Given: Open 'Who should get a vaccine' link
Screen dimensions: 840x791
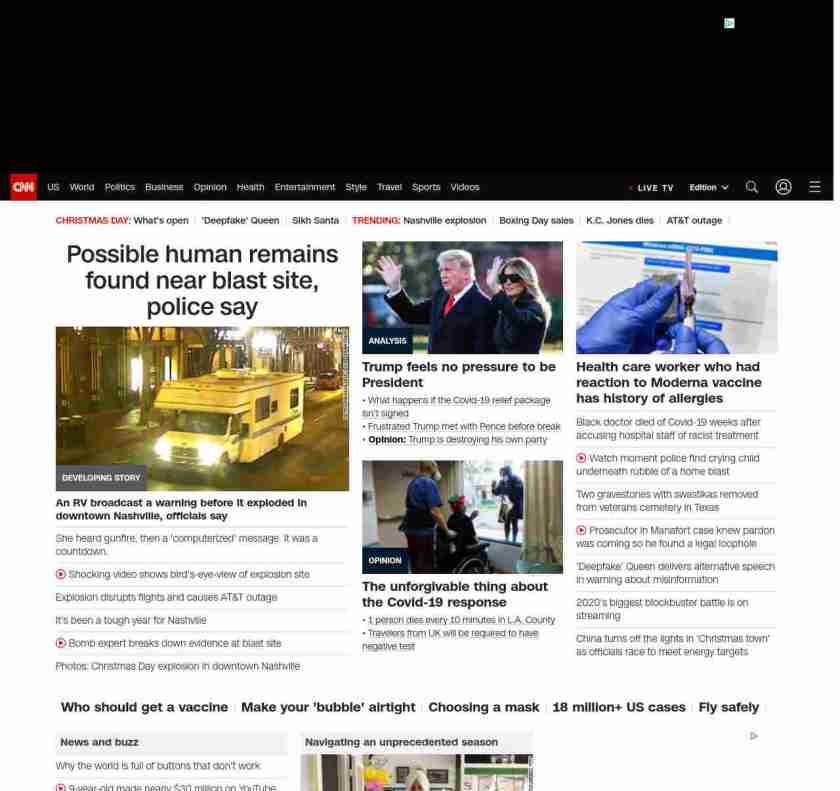Looking at the screenshot, I should [144, 707].
